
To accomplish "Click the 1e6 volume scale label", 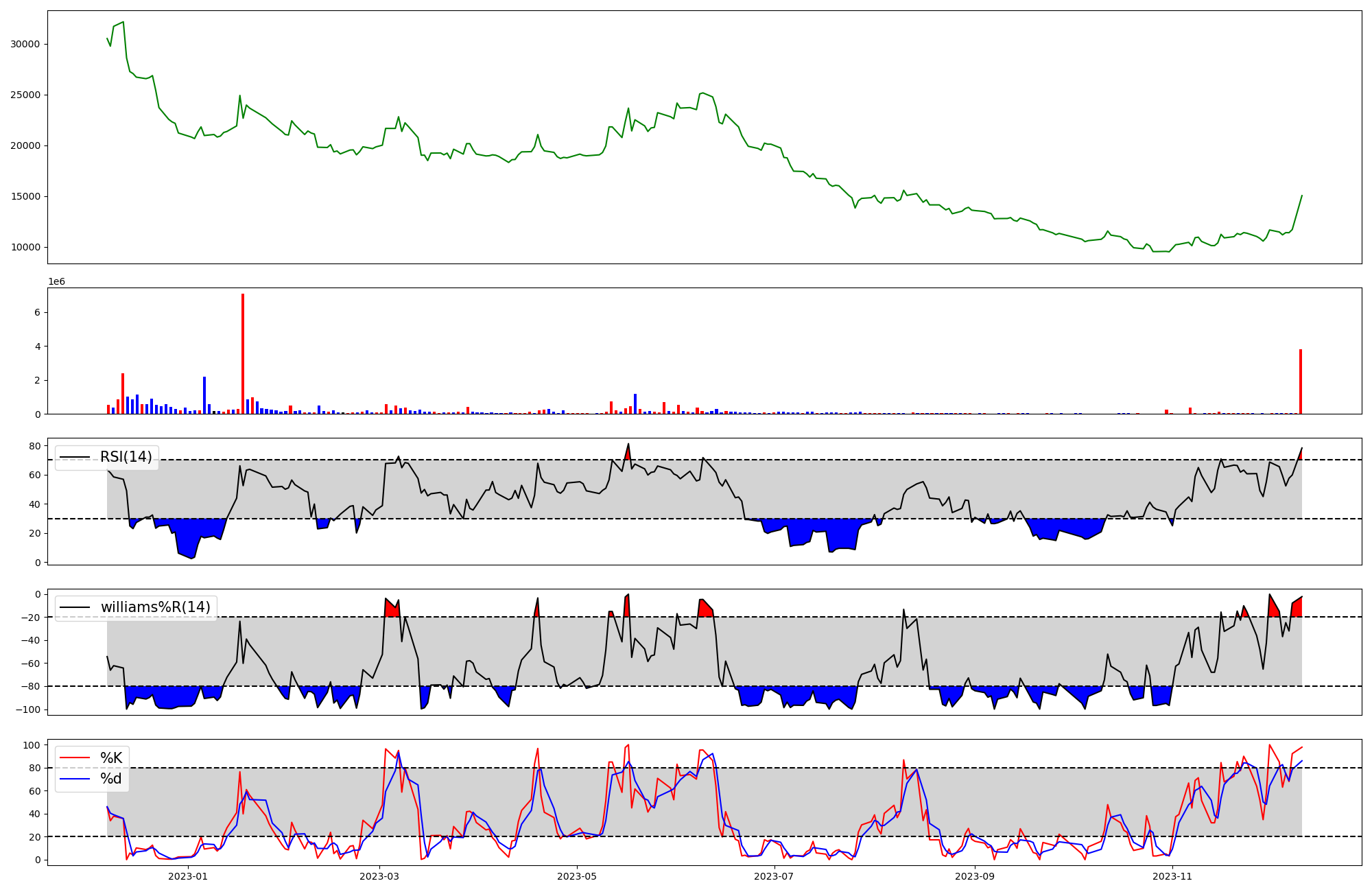I will (x=56, y=282).
